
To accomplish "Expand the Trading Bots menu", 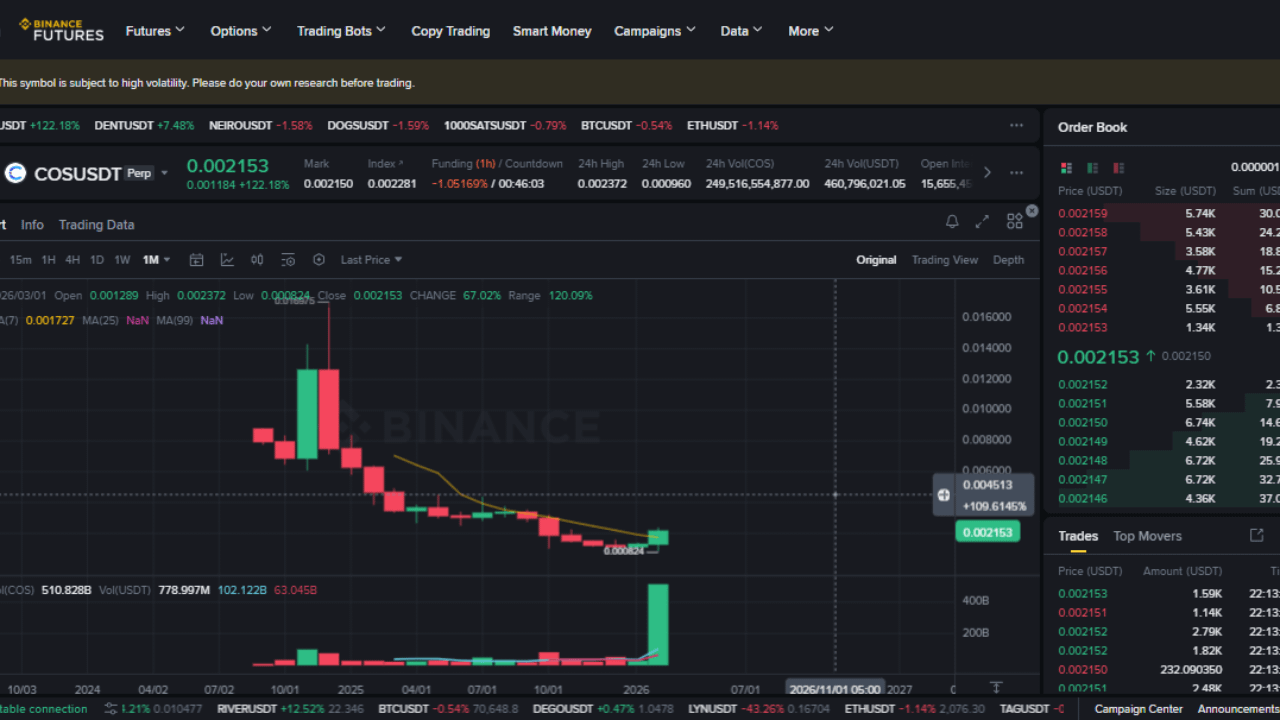I will (x=341, y=31).
